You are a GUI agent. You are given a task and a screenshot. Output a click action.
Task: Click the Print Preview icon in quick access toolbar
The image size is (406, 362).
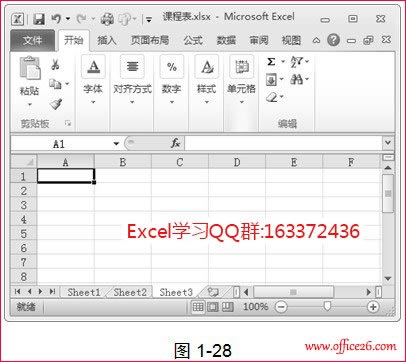tap(107, 19)
